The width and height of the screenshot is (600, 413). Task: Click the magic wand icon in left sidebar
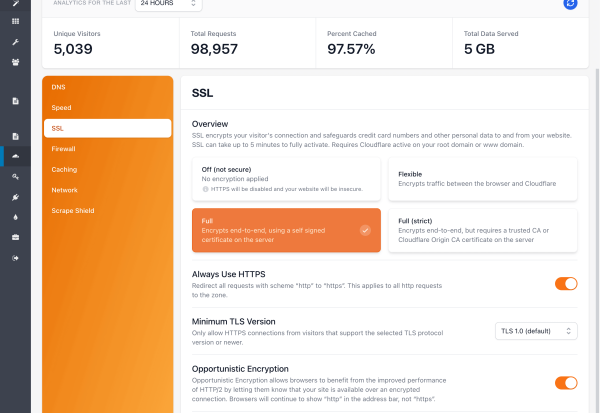15,3
